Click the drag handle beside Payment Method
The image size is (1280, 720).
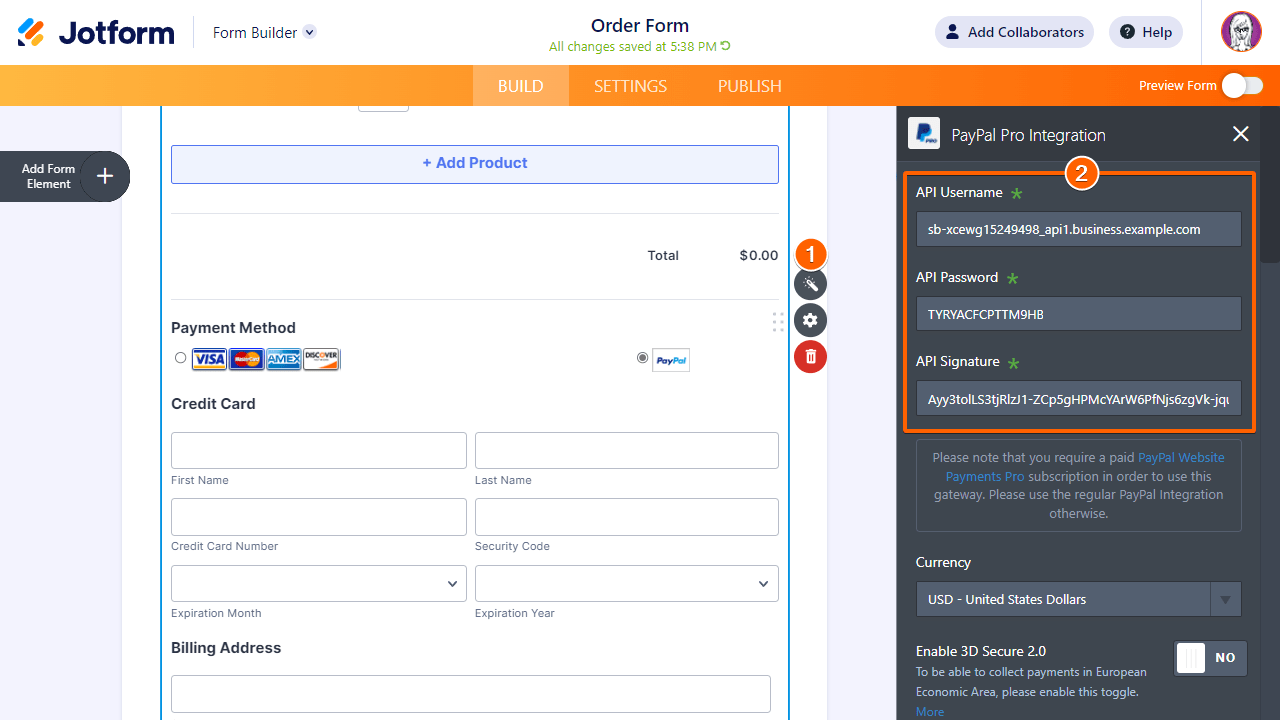[x=778, y=322]
